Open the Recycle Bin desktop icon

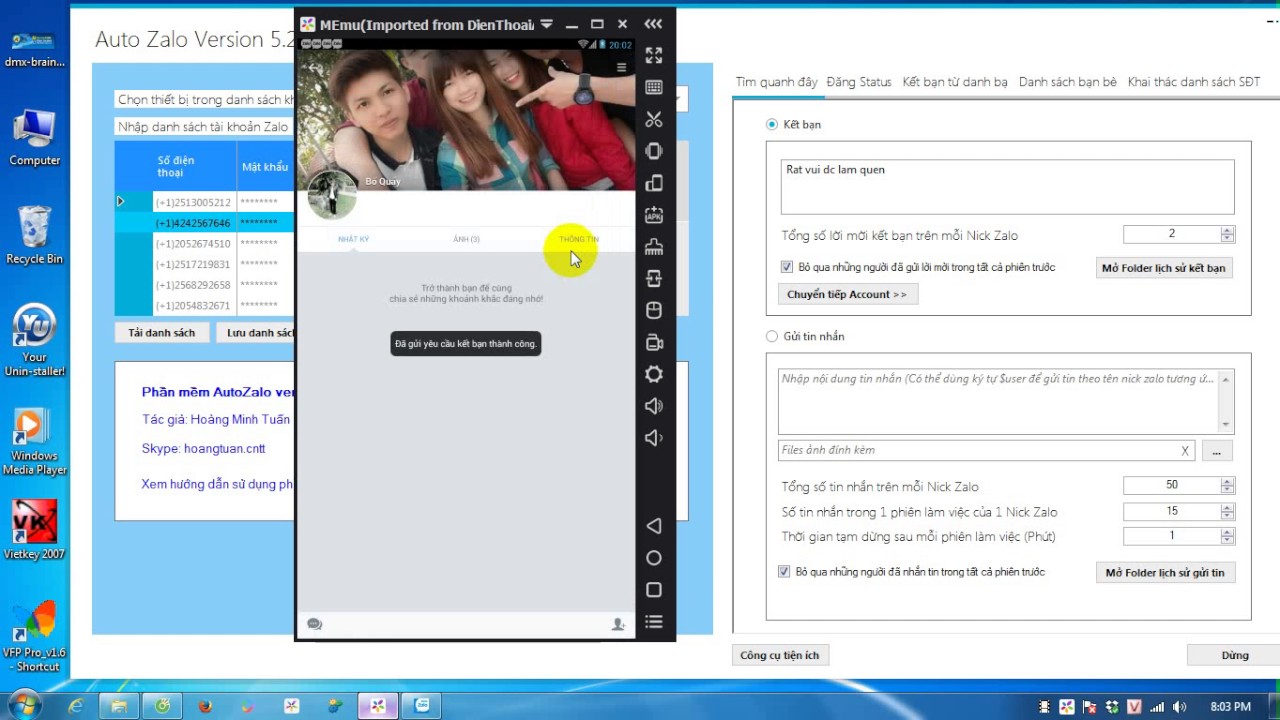pos(34,236)
